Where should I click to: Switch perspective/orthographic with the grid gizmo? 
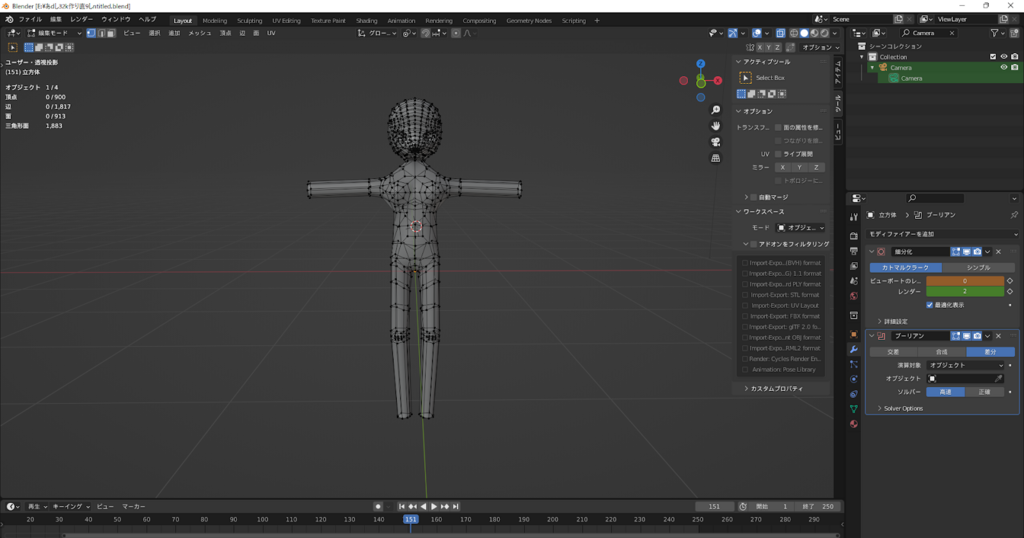coord(716,158)
